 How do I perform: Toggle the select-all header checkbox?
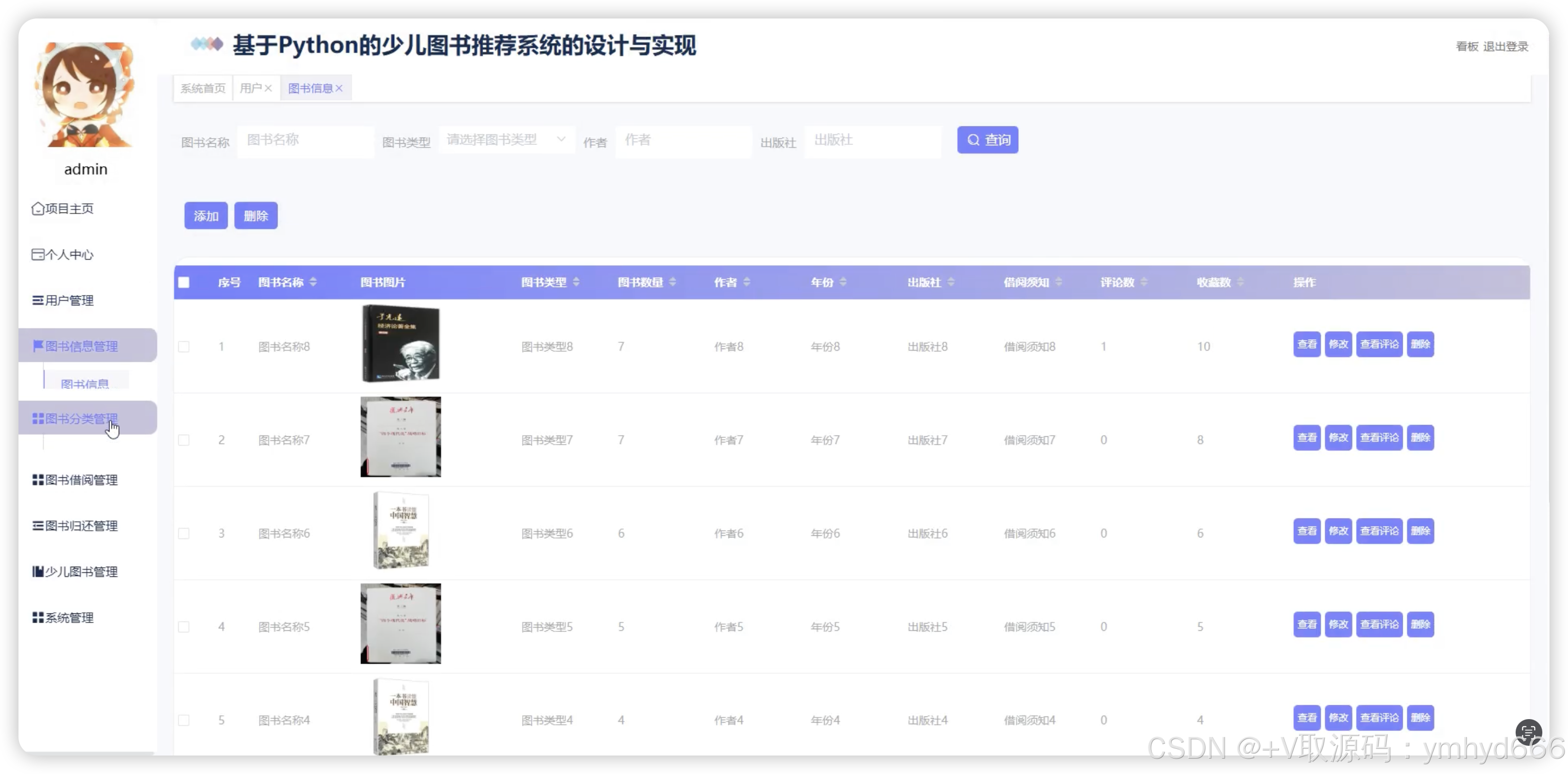click(x=184, y=282)
